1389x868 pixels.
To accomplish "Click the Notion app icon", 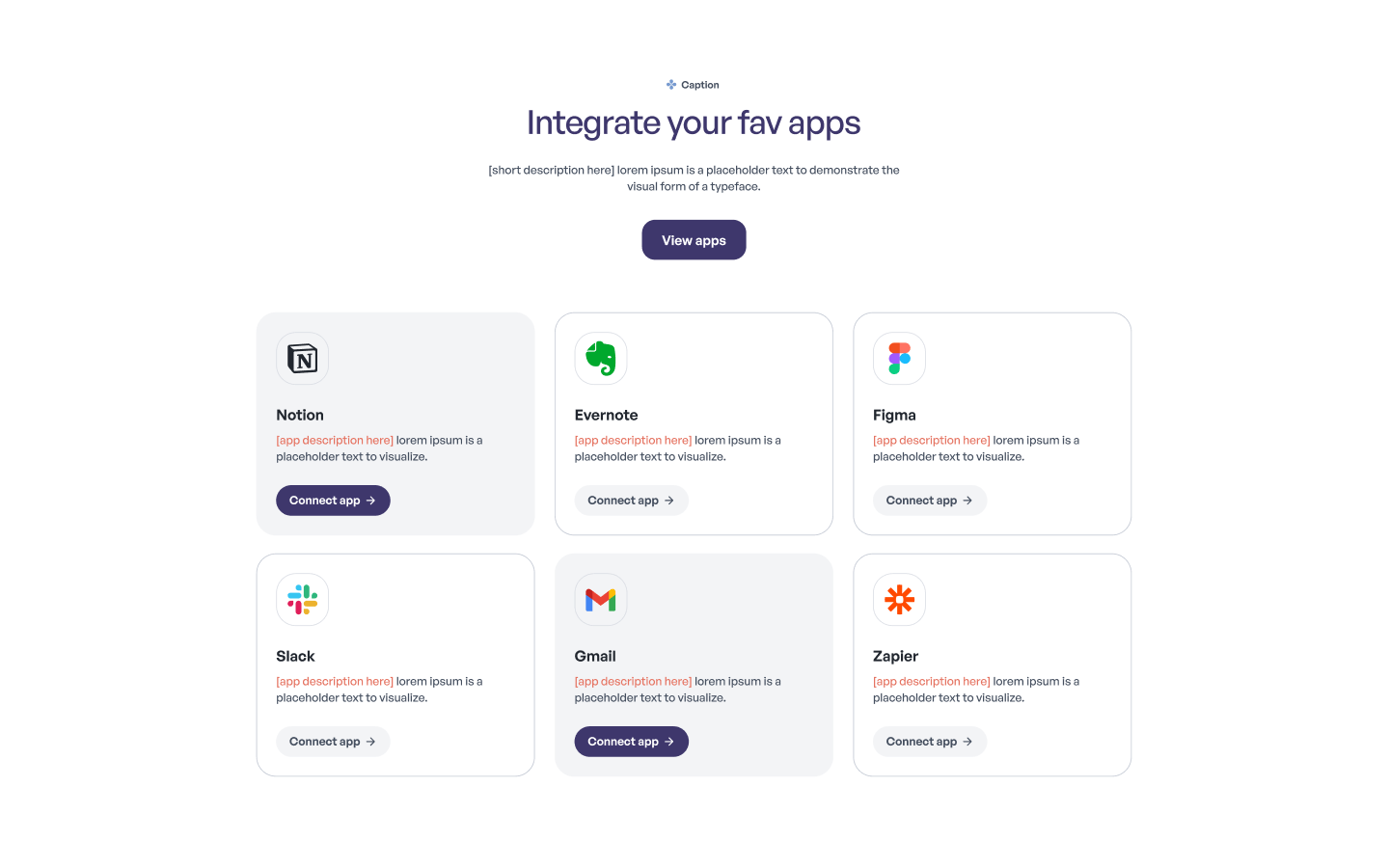I will (302, 359).
